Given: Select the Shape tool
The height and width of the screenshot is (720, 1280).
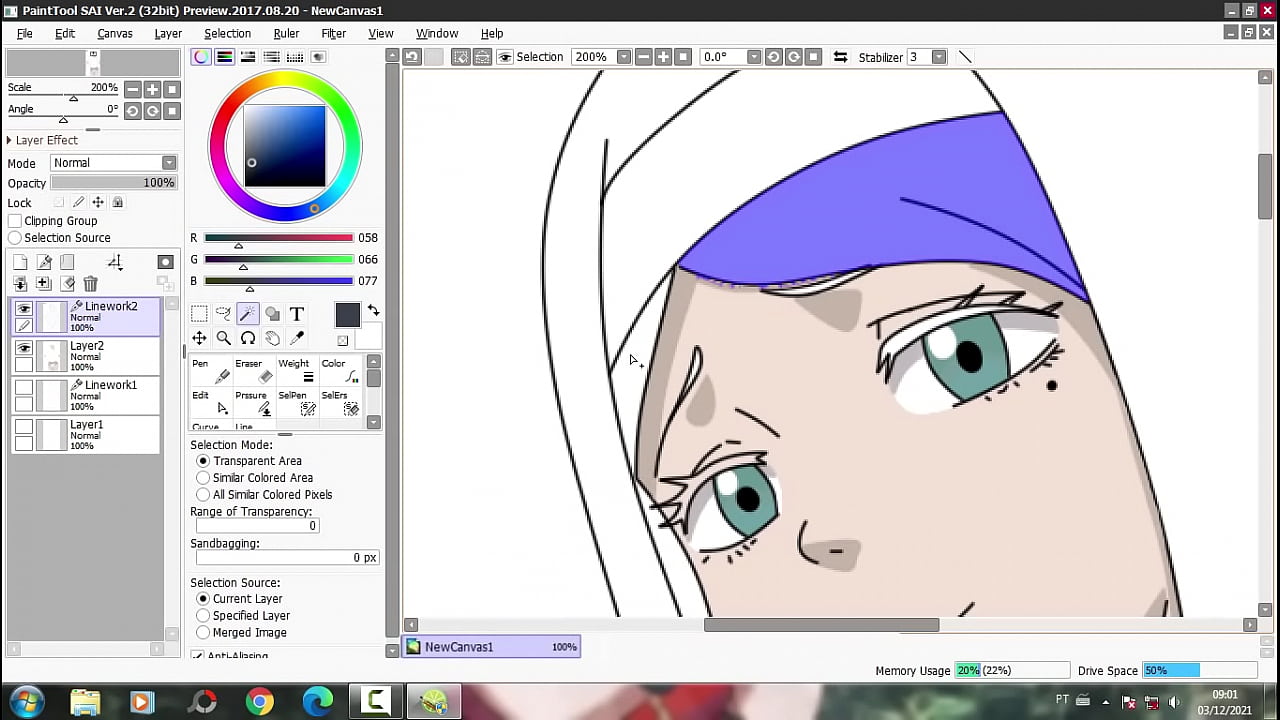Looking at the screenshot, I should [x=272, y=314].
